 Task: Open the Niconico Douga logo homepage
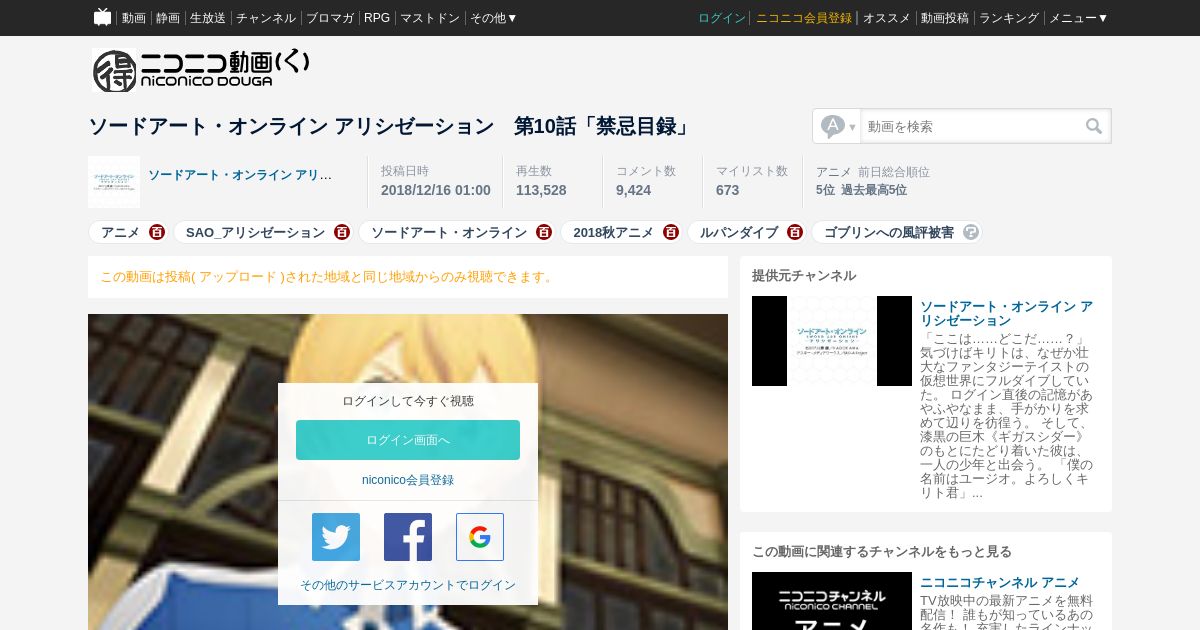point(202,70)
